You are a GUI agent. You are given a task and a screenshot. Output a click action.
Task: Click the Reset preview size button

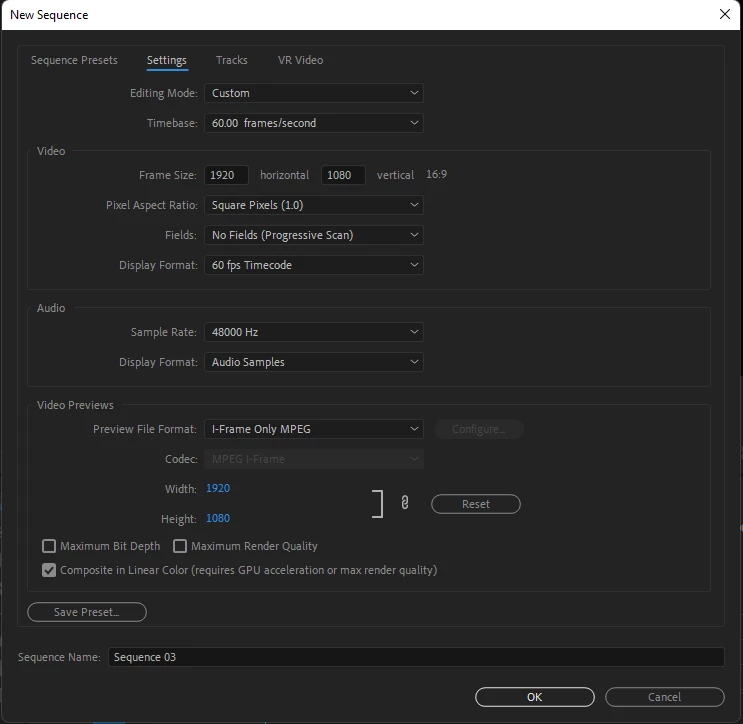[x=476, y=504]
